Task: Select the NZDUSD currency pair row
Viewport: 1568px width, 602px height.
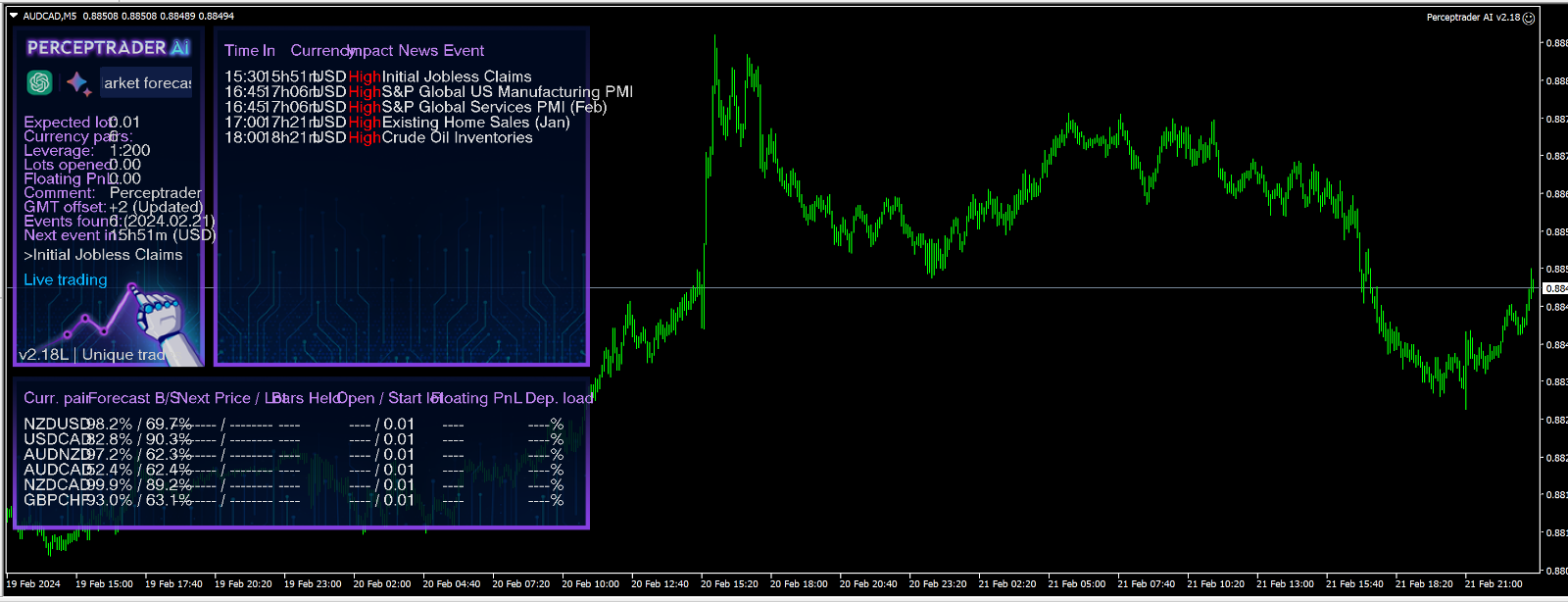Action: (x=55, y=425)
